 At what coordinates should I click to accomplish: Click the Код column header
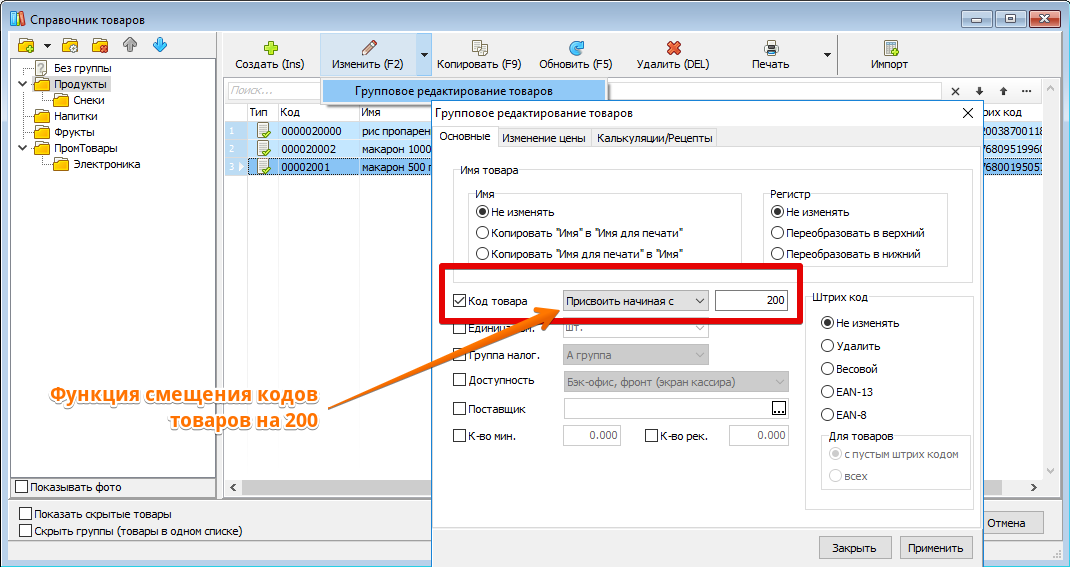click(x=318, y=112)
